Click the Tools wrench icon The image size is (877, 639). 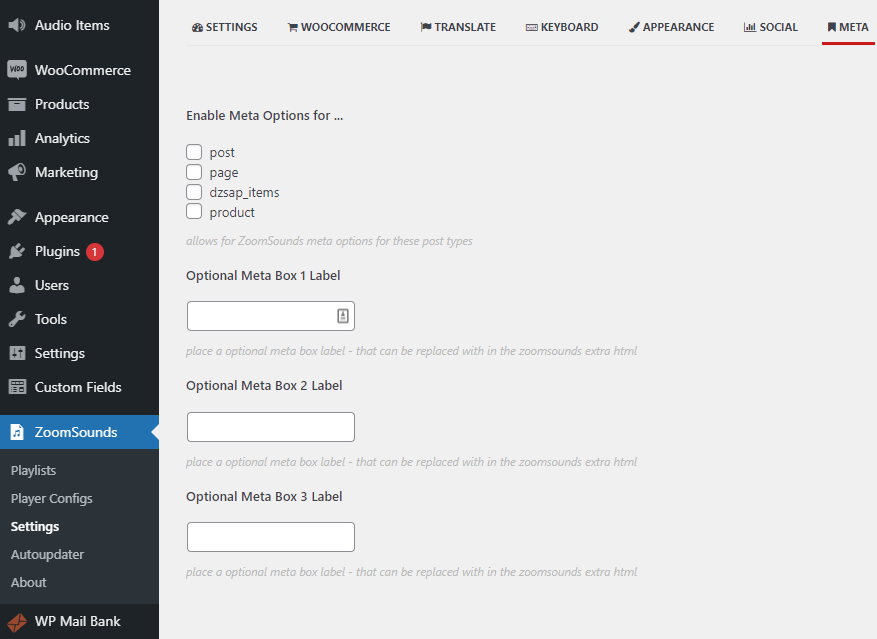point(17,319)
